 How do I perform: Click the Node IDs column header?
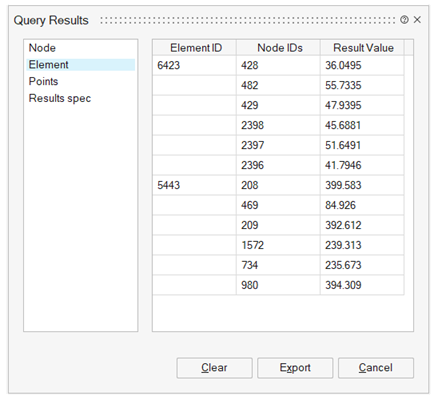point(279,48)
